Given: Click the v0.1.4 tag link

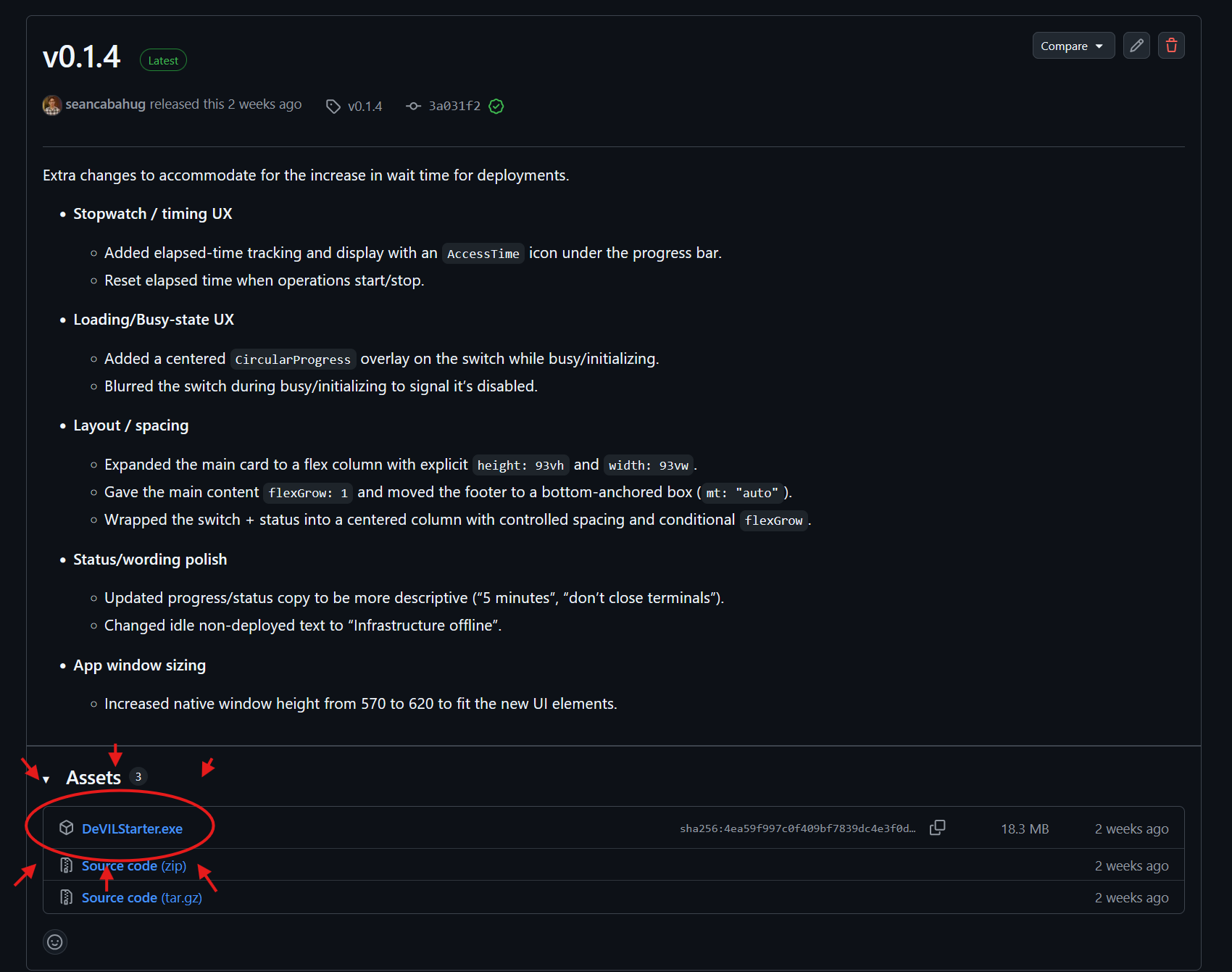Looking at the screenshot, I should point(365,106).
